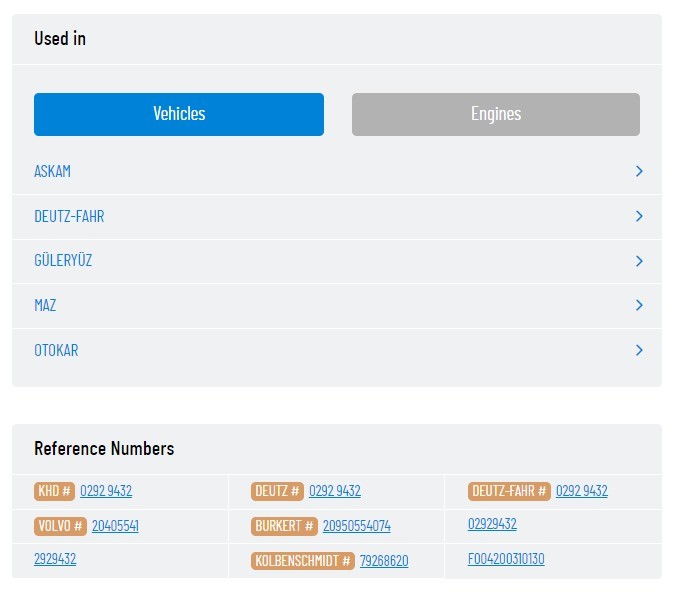Open BURKERT reference number 20950554074
Viewport: 679px width, 595px height.
click(357, 526)
